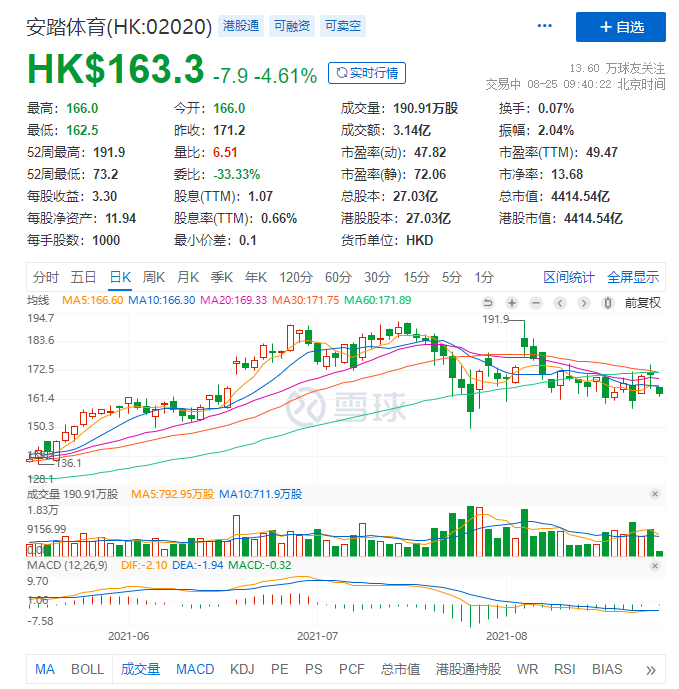Move chart left with the arrow icon

(560, 303)
